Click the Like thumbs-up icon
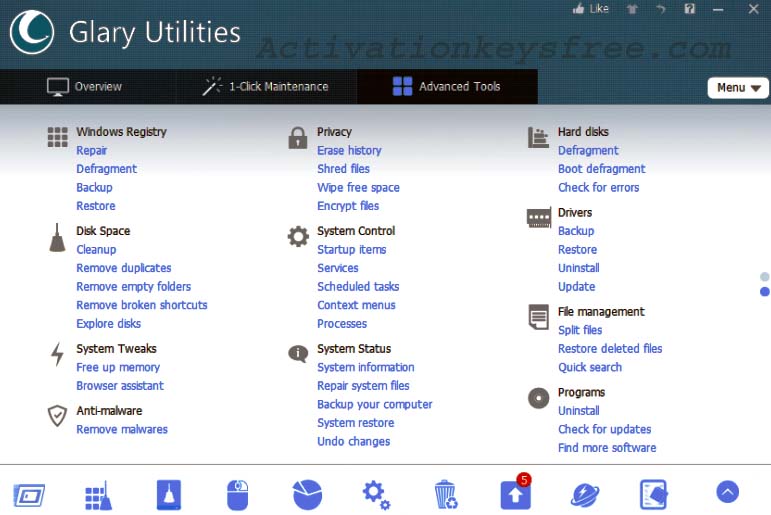Viewport: 771px width, 515px height. pos(578,9)
